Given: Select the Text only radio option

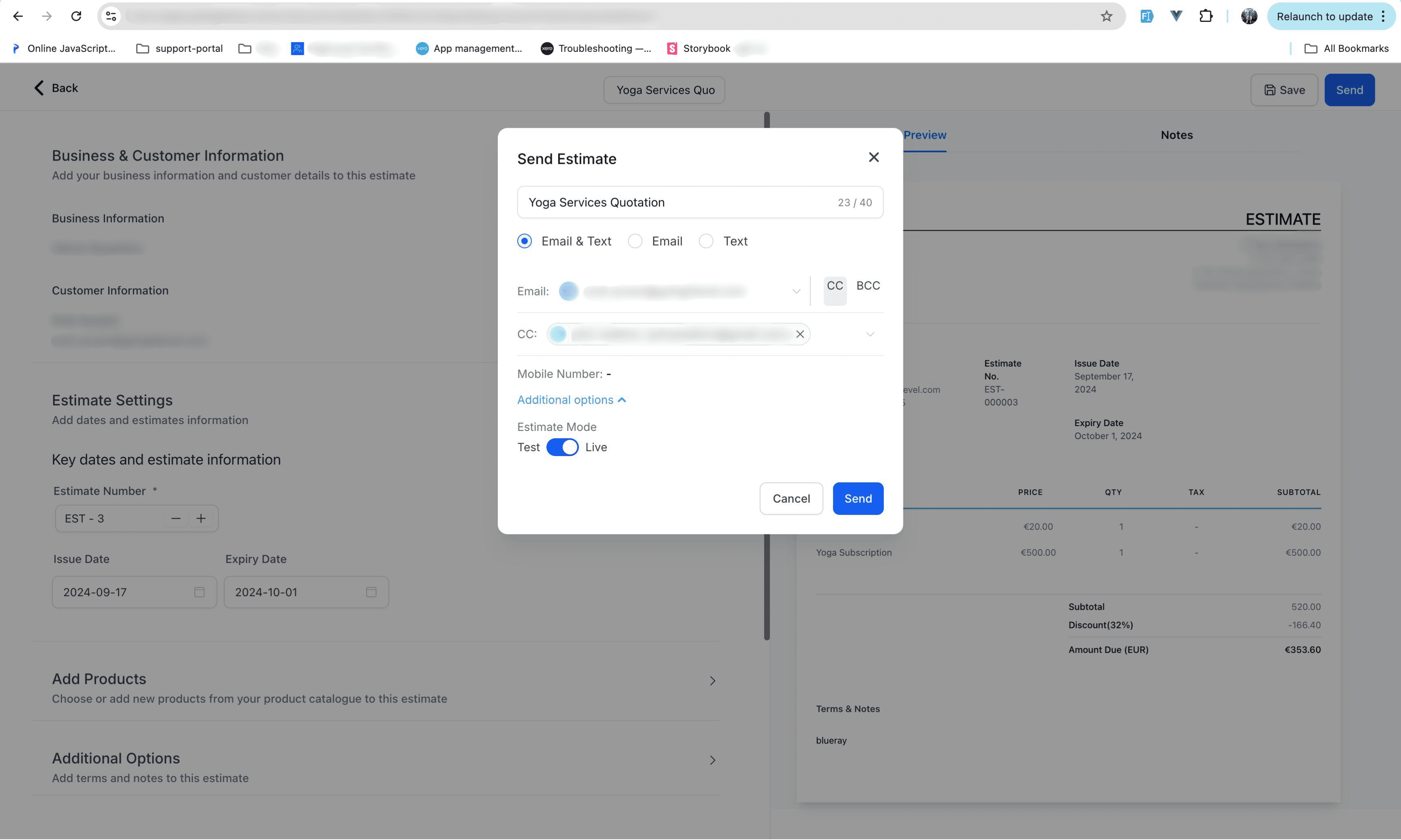Looking at the screenshot, I should [706, 241].
